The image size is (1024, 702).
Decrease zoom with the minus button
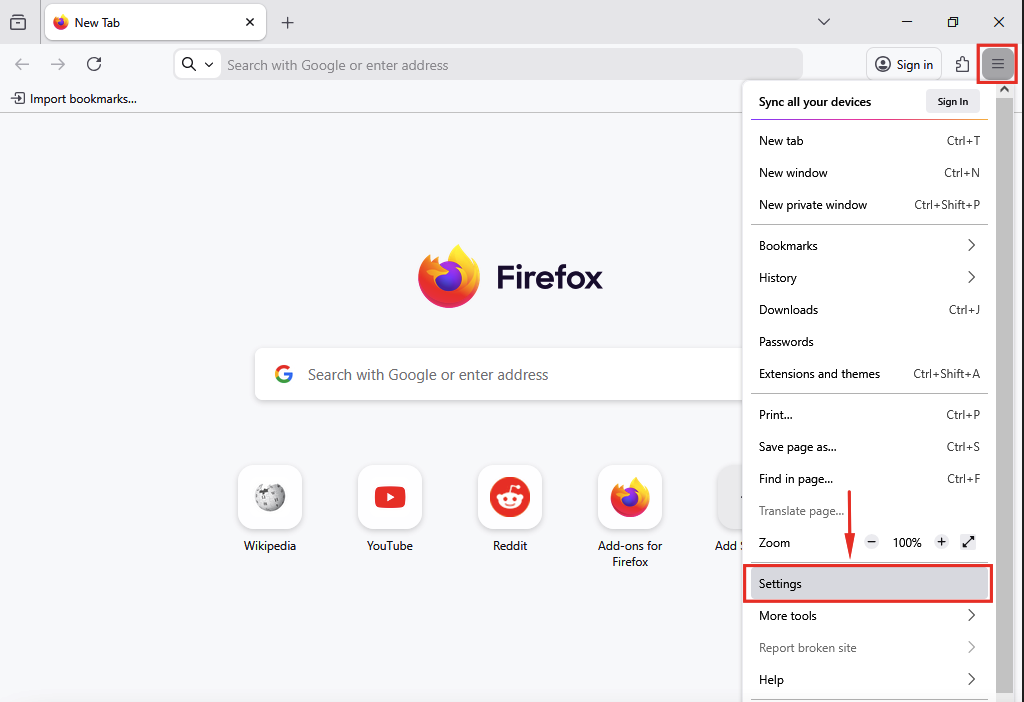[x=870, y=542]
